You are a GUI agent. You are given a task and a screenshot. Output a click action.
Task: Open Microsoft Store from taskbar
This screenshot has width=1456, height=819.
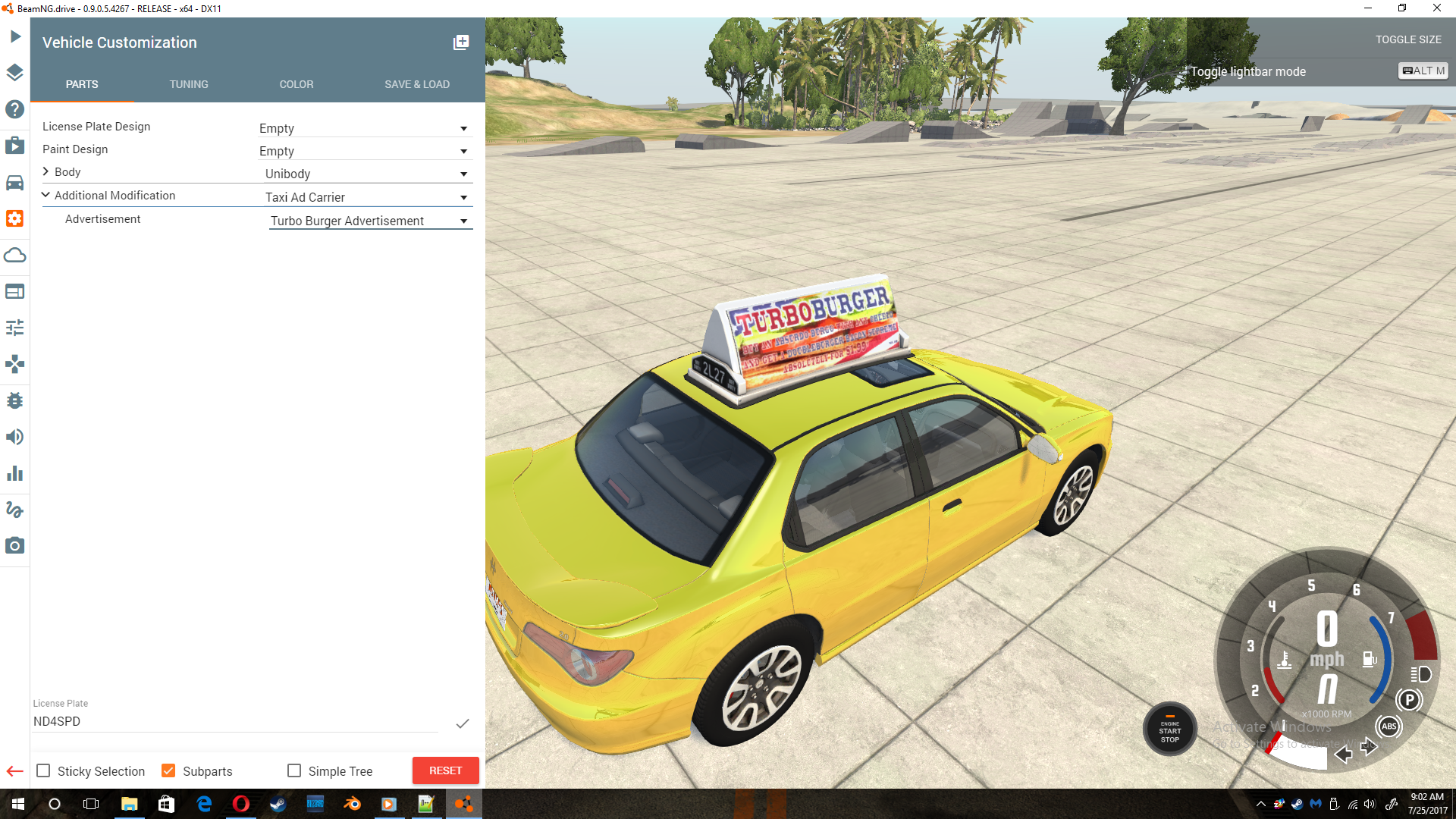pyautogui.click(x=166, y=804)
